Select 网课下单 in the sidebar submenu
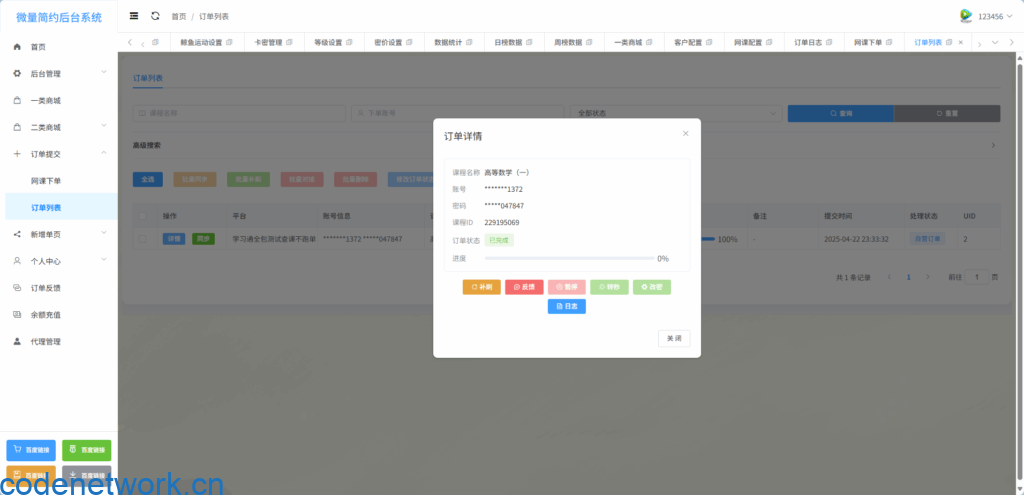The height and width of the screenshot is (495, 1024). [46, 181]
